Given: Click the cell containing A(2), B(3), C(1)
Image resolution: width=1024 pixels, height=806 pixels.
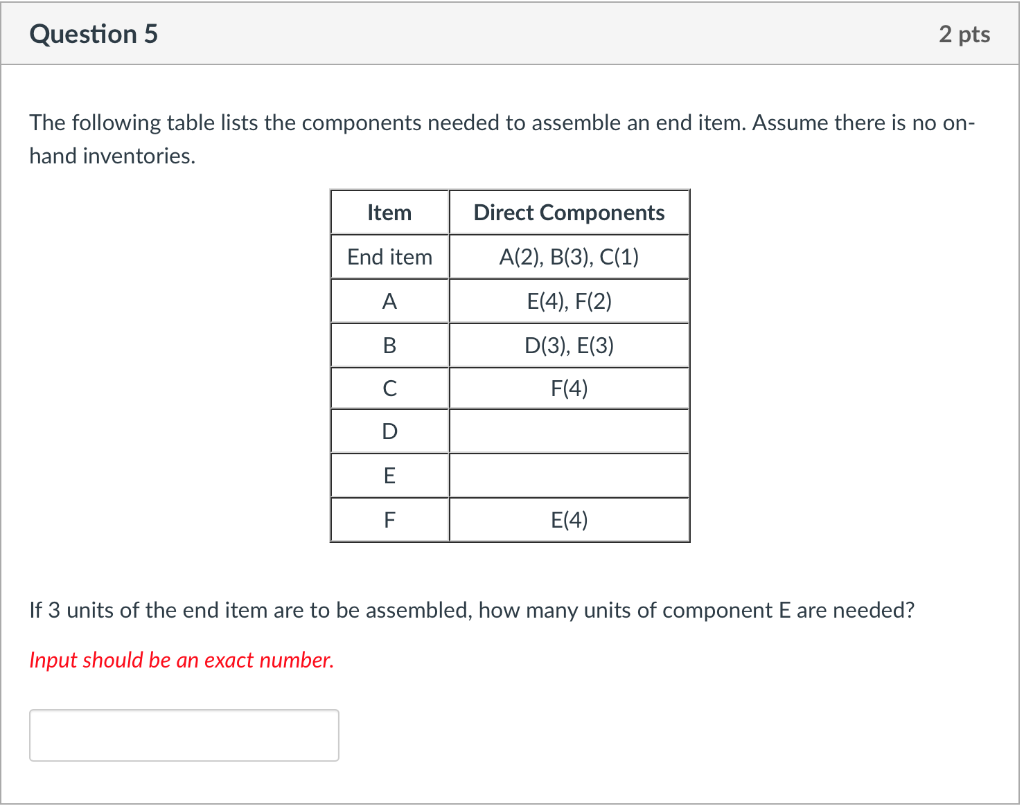Looking at the screenshot, I should (569, 257).
